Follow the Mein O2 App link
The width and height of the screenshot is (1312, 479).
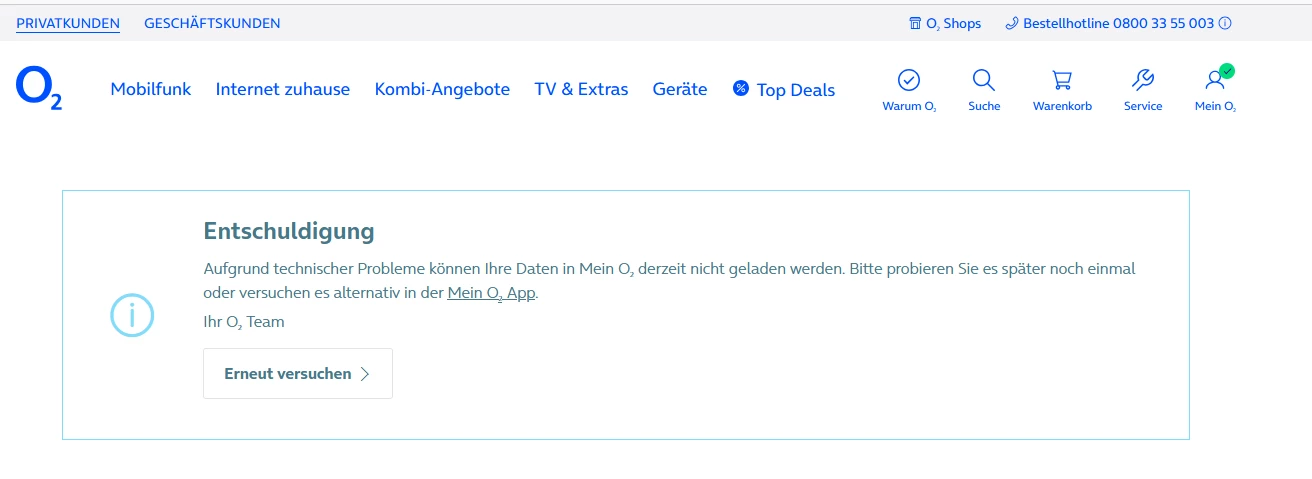coord(492,293)
